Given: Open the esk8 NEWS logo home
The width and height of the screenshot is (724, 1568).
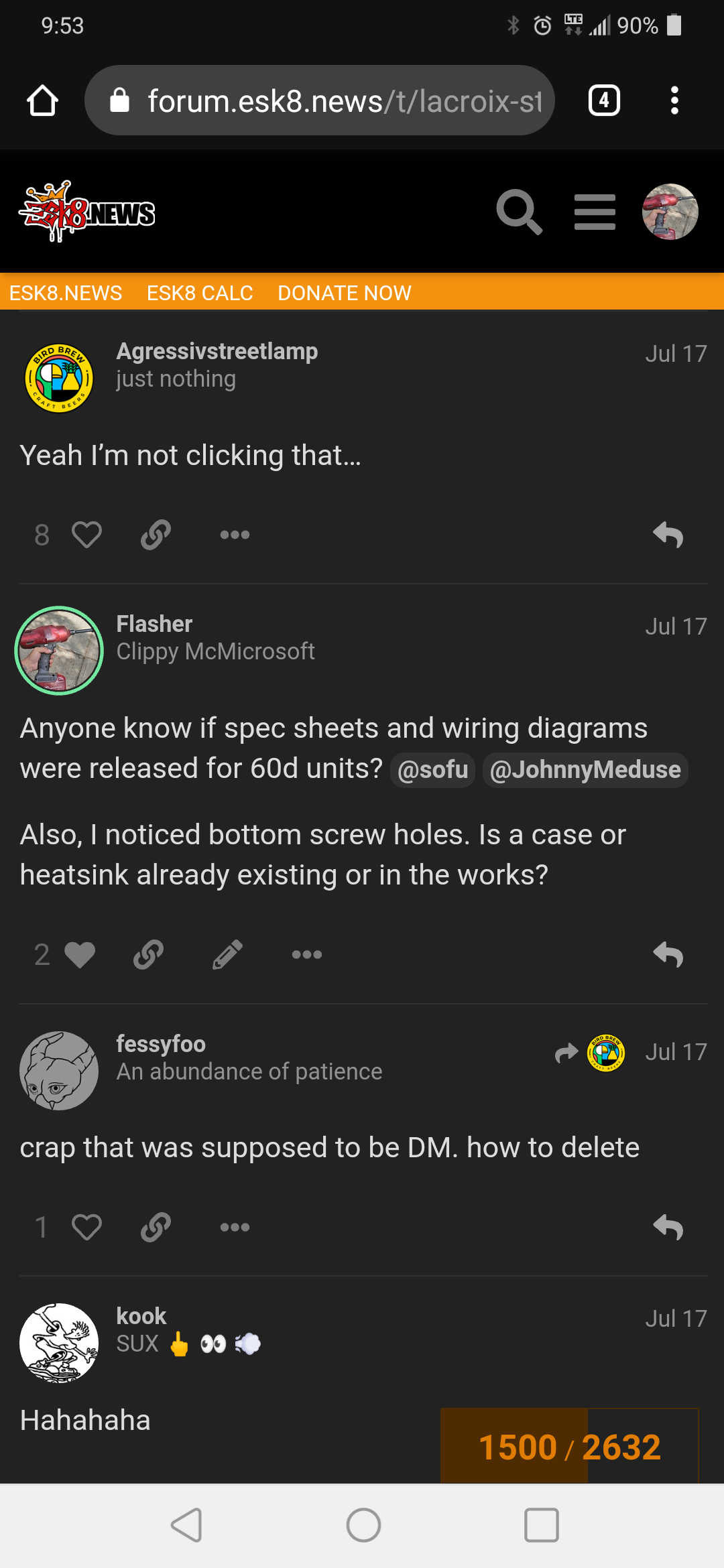Looking at the screenshot, I should pos(87,212).
